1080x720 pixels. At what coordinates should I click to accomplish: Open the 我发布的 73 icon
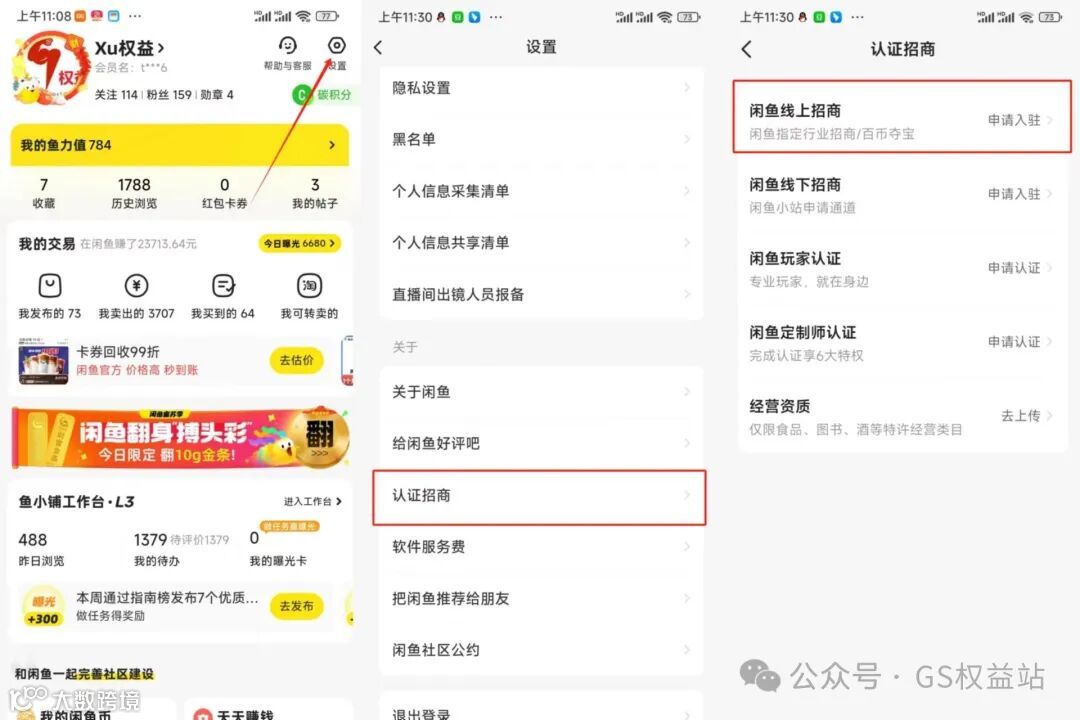(50, 285)
